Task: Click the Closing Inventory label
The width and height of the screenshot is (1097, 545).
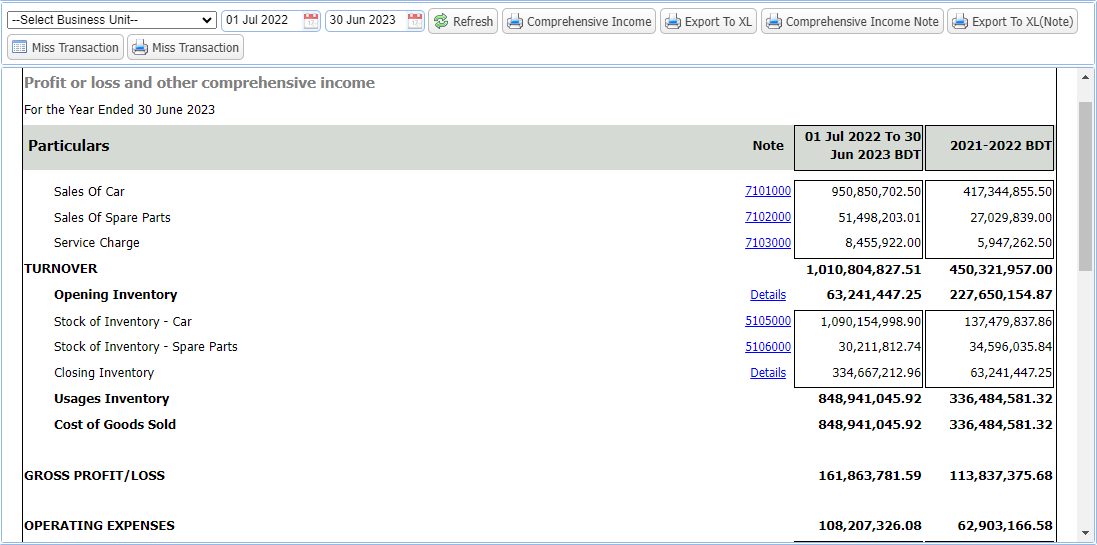Action: 104,373
